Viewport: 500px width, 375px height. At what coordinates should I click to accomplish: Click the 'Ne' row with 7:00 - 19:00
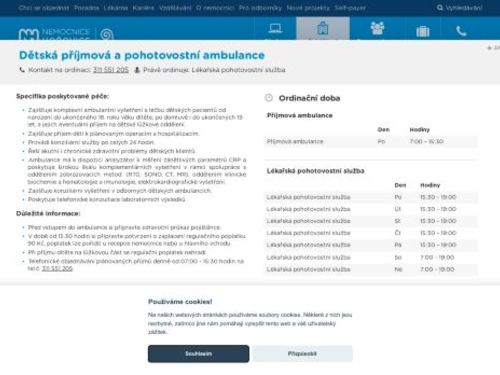(371, 269)
